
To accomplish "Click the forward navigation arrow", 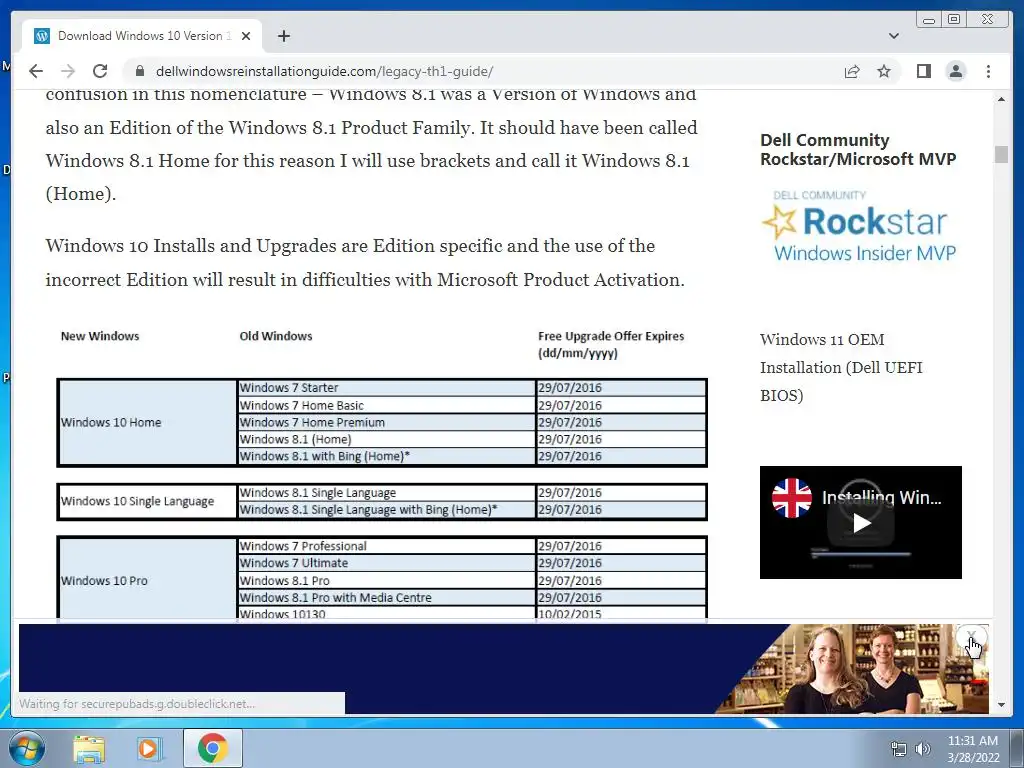I will (x=68, y=71).
